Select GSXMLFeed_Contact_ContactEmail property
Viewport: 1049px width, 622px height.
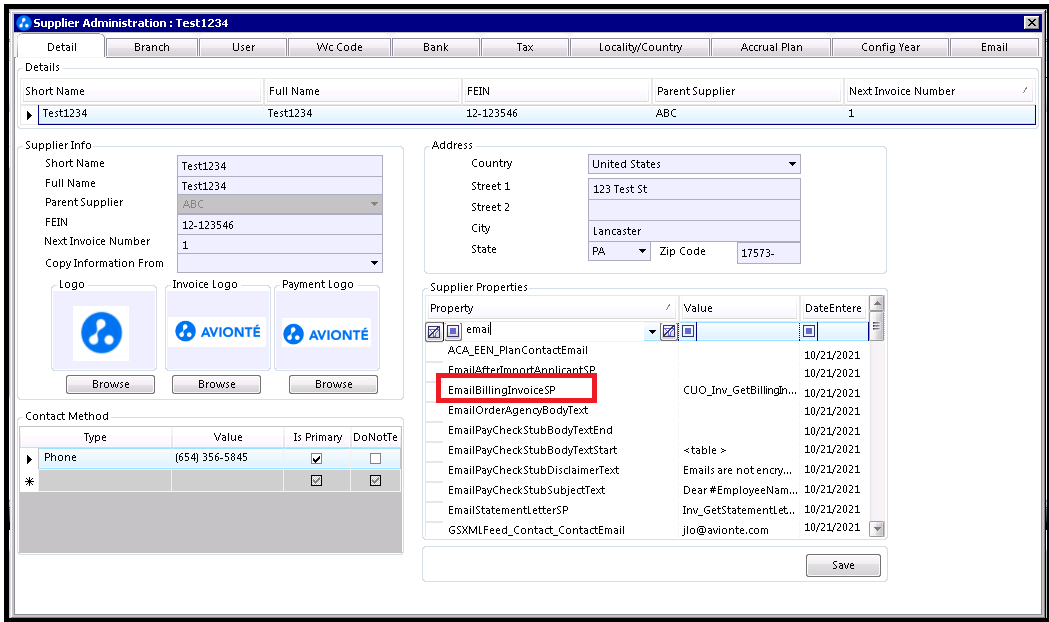coord(536,530)
